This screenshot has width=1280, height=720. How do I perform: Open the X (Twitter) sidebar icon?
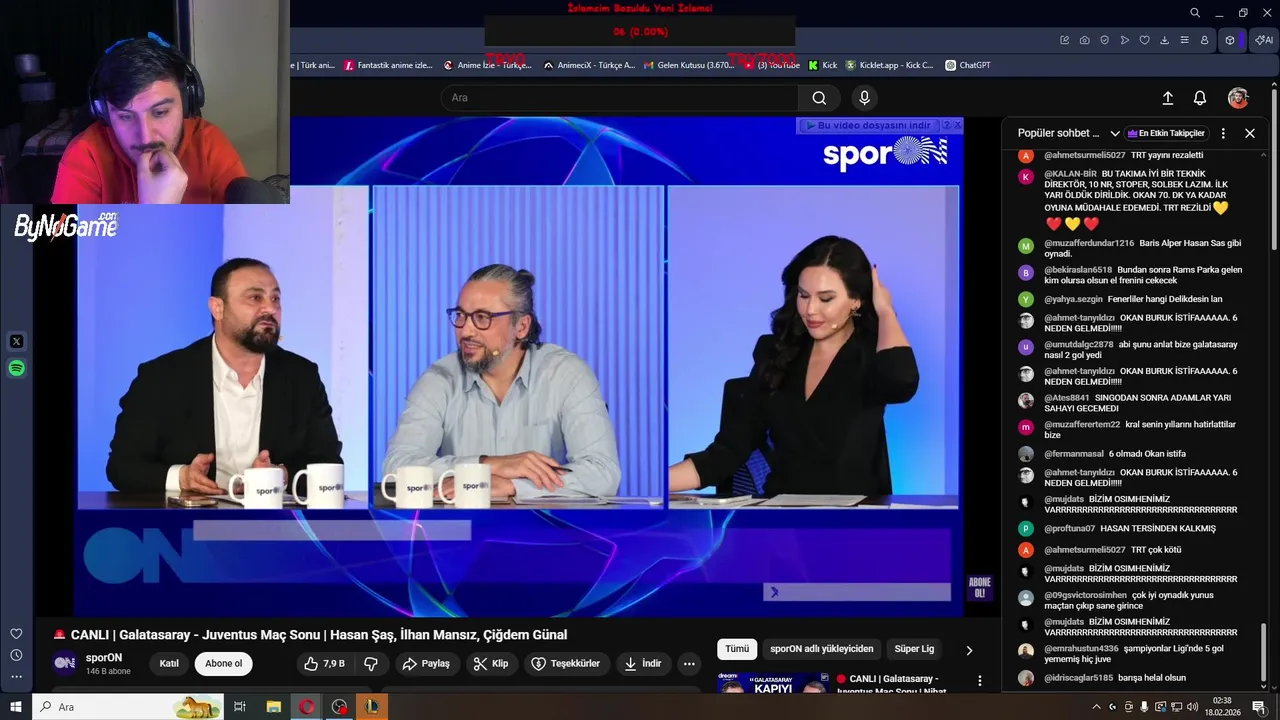coord(16,342)
